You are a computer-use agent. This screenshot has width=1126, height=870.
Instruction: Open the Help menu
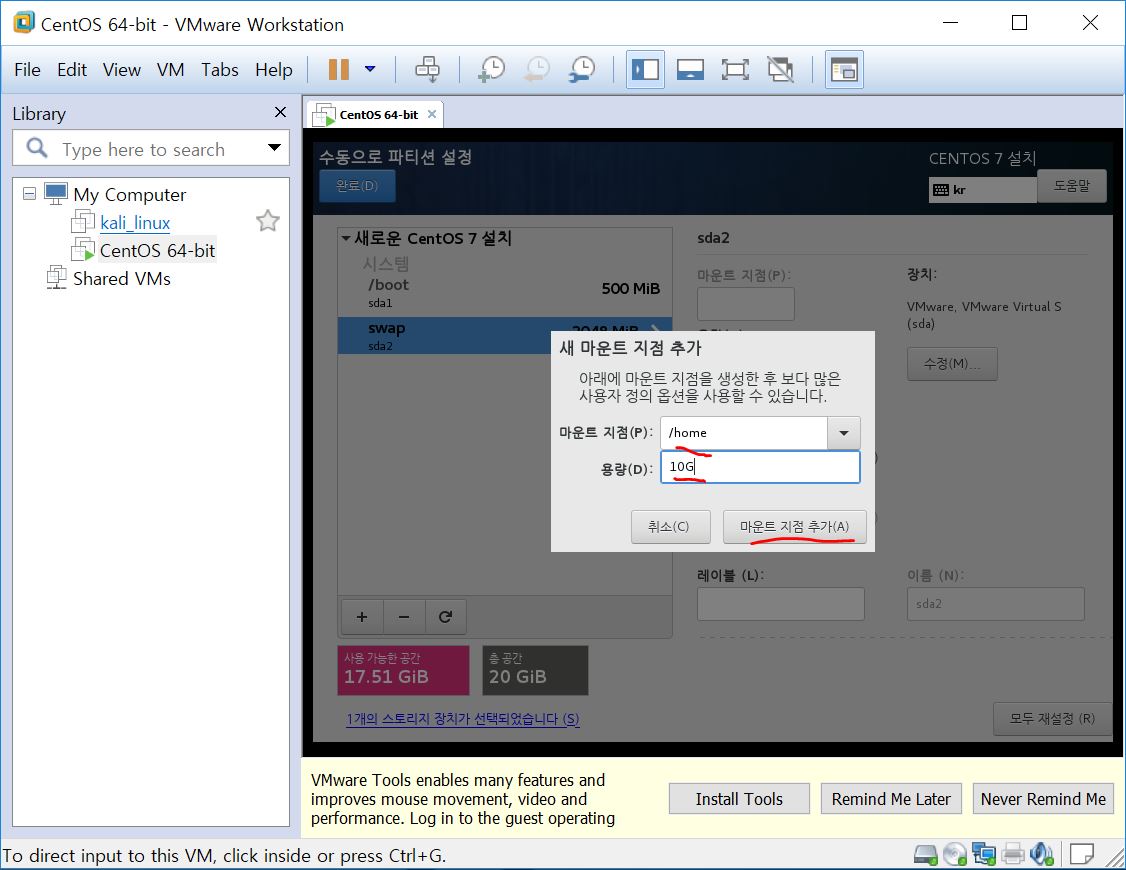pos(274,70)
